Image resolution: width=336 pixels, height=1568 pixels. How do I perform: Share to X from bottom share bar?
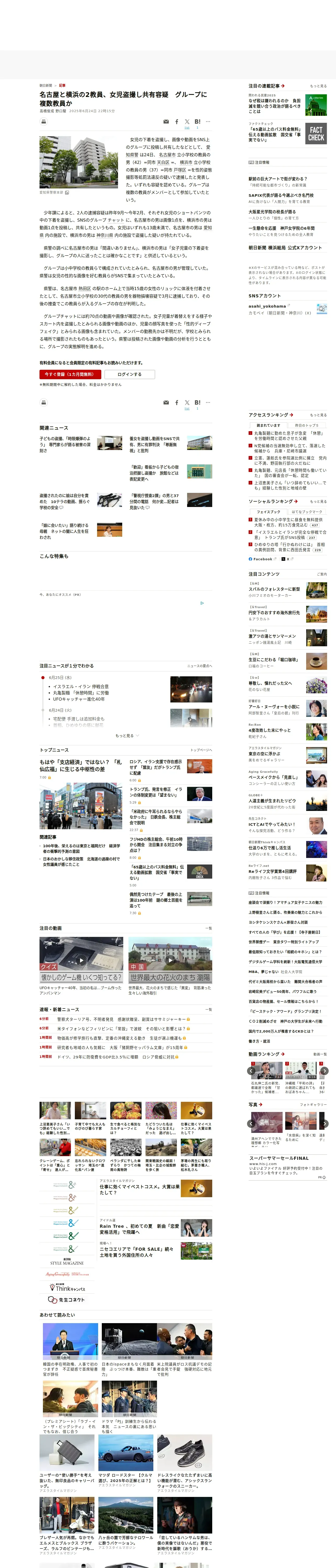[x=187, y=402]
